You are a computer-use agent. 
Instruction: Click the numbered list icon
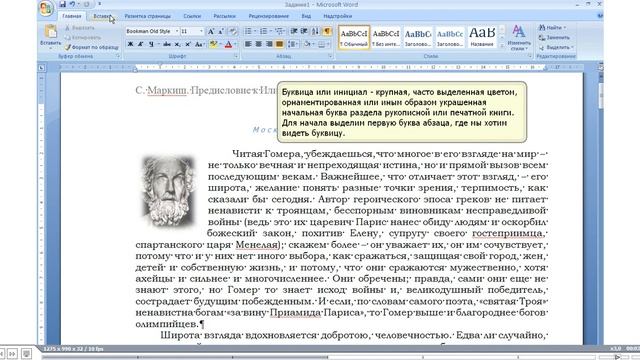264,31
